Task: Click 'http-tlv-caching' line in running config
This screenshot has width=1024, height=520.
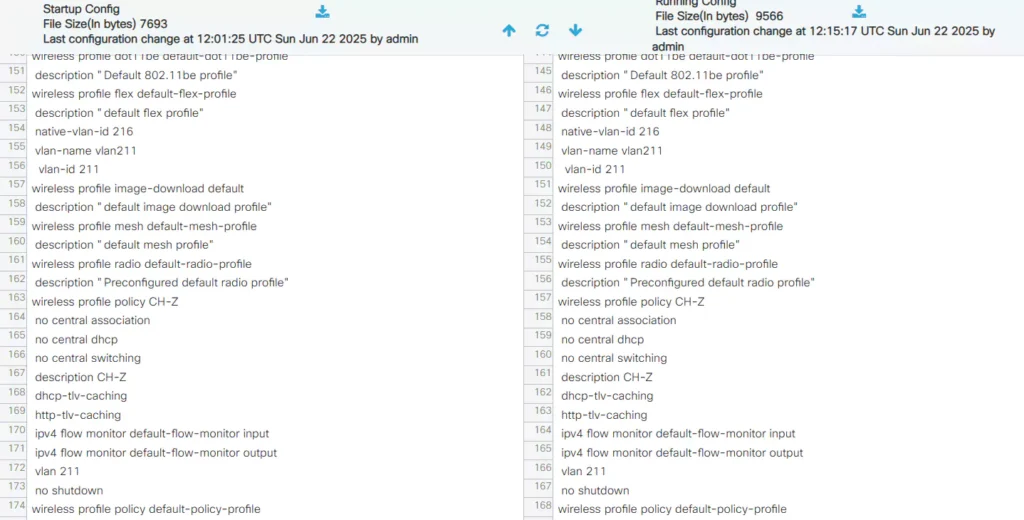Action: click(x=604, y=415)
